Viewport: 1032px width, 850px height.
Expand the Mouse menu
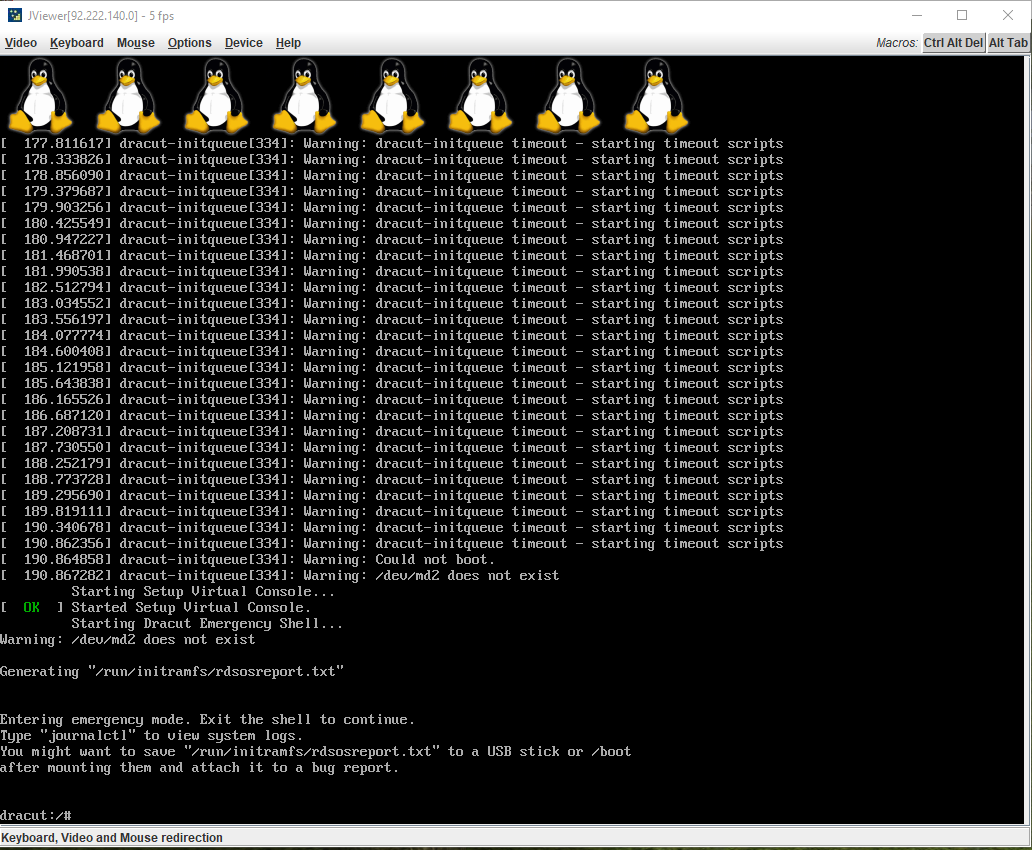(136, 43)
